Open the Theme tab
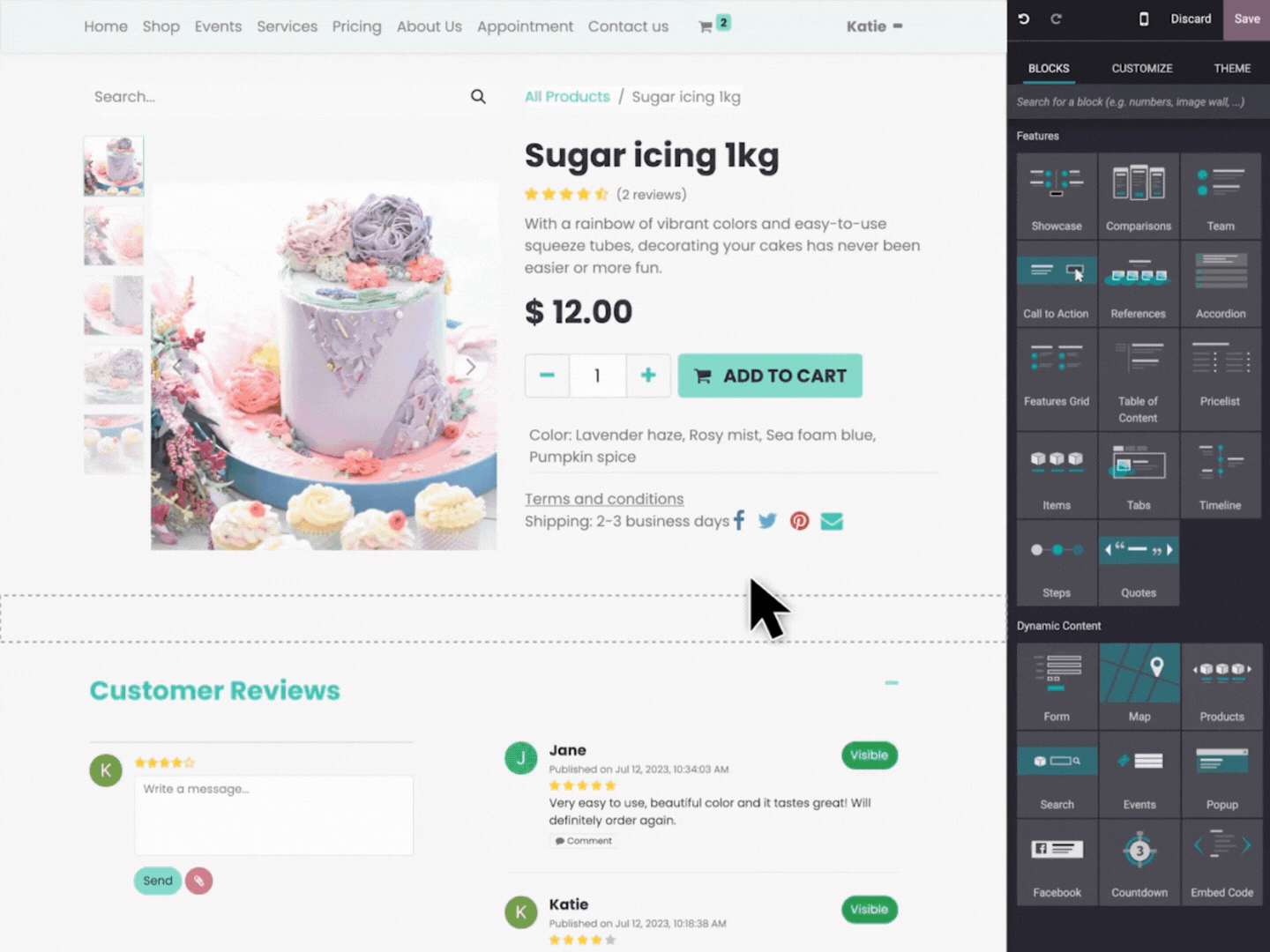Image resolution: width=1270 pixels, height=952 pixels. 1232,68
